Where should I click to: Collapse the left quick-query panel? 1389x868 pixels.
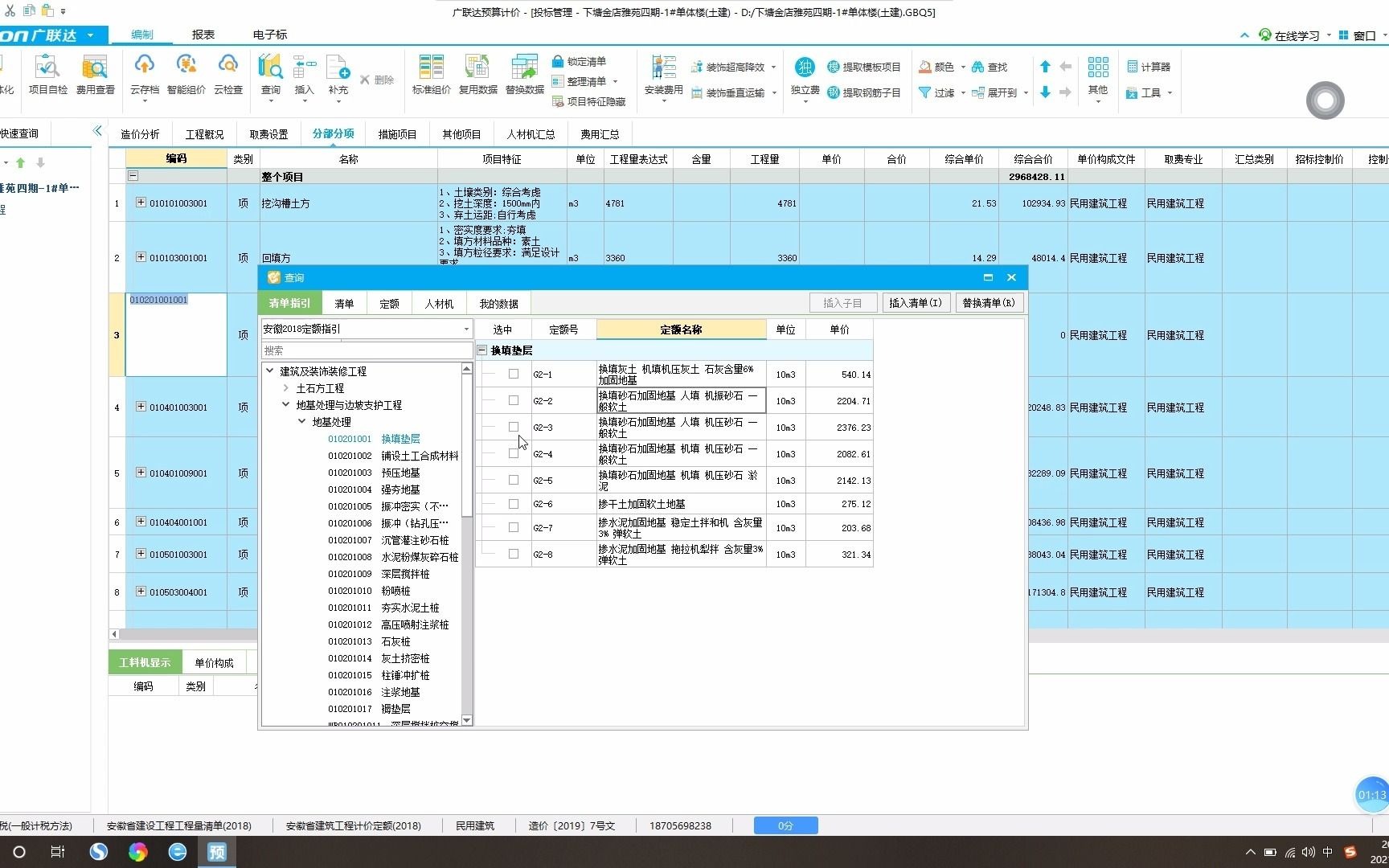(x=97, y=131)
